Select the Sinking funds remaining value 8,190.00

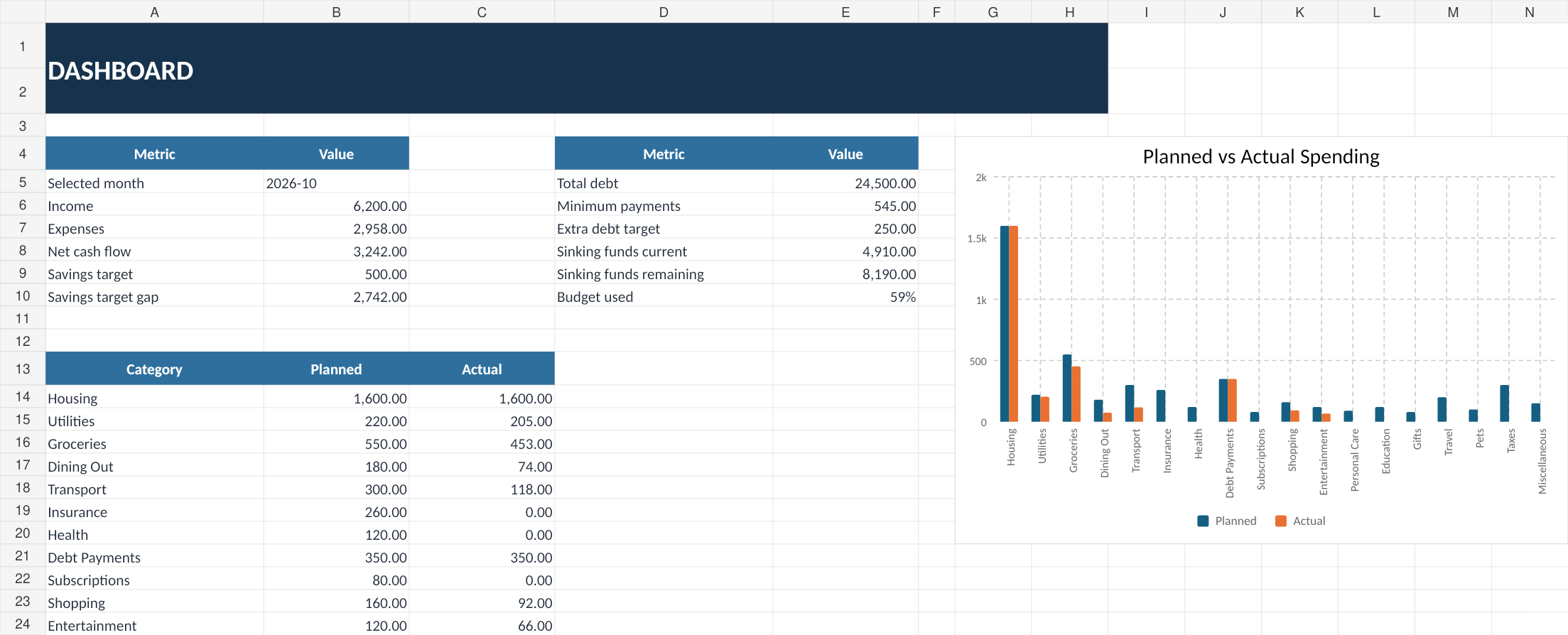[x=845, y=274]
